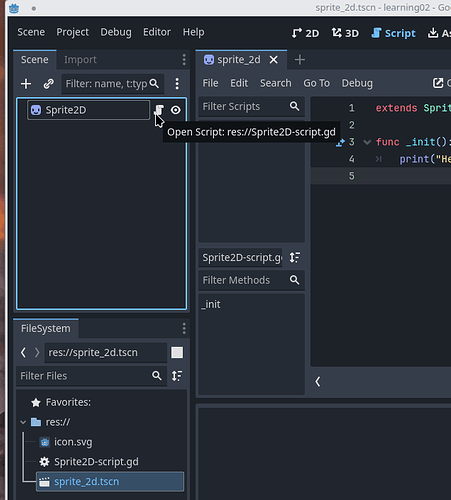Collapse the script list panel with arrow

click(318, 381)
